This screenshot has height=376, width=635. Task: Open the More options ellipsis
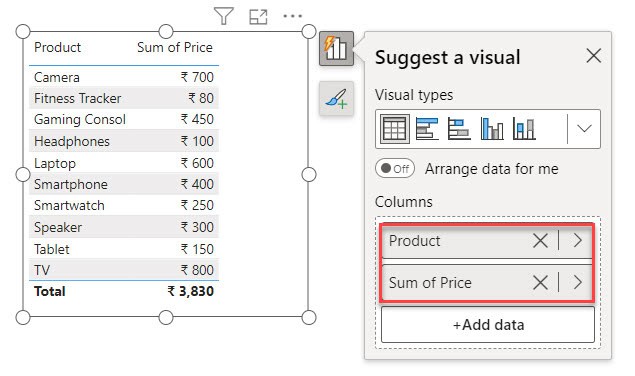(x=292, y=16)
